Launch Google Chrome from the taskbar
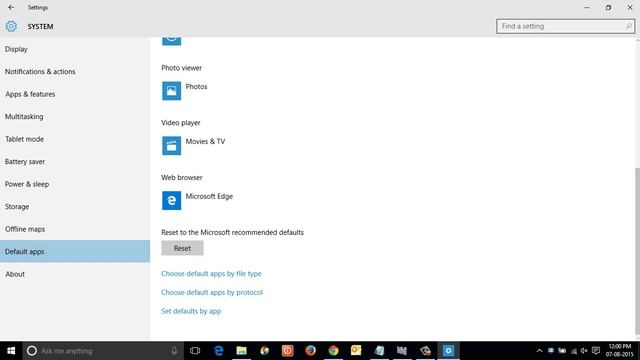The image size is (640, 360). pyautogui.click(x=333, y=351)
